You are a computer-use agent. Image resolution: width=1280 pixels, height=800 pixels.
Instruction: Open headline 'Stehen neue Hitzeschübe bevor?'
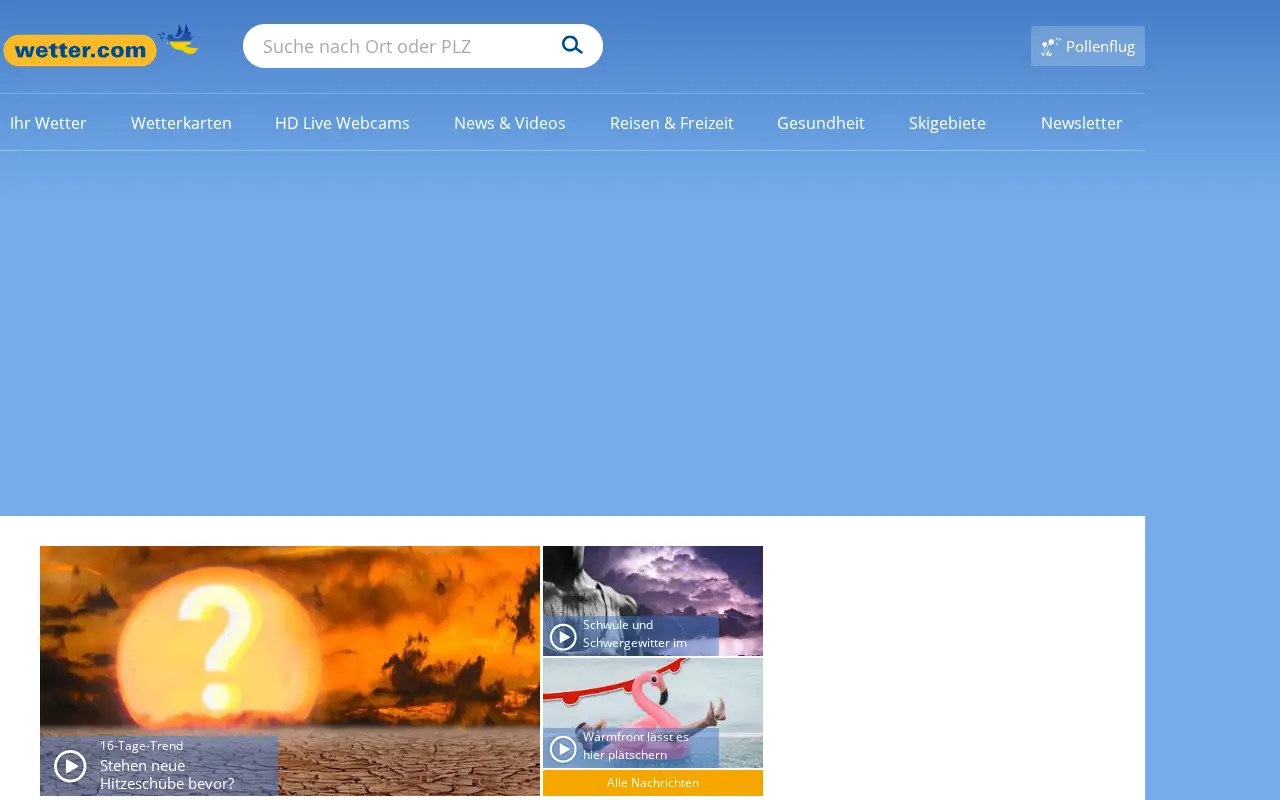pyautogui.click(x=167, y=774)
